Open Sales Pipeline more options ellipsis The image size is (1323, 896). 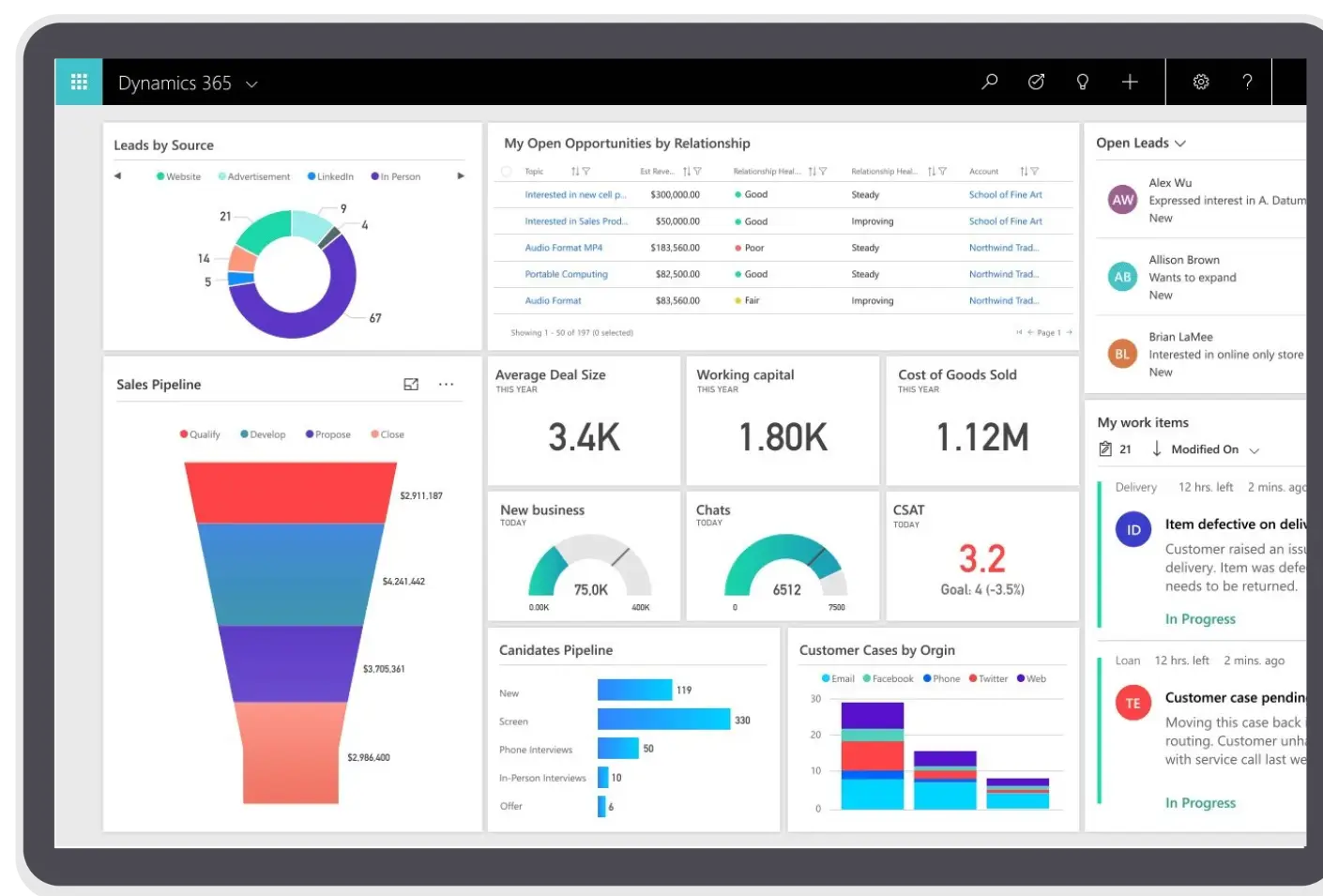pyautogui.click(x=447, y=385)
